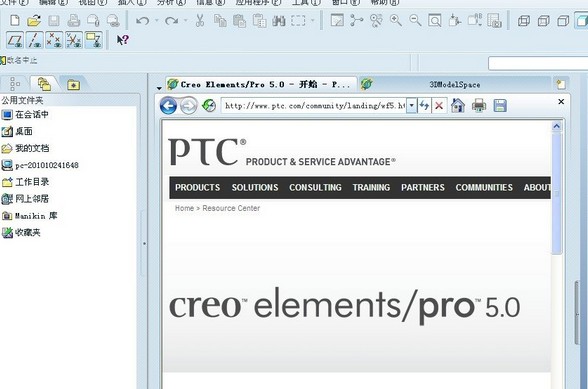Click the Cut scissors icon
The width and height of the screenshot is (588, 389).
point(200,20)
